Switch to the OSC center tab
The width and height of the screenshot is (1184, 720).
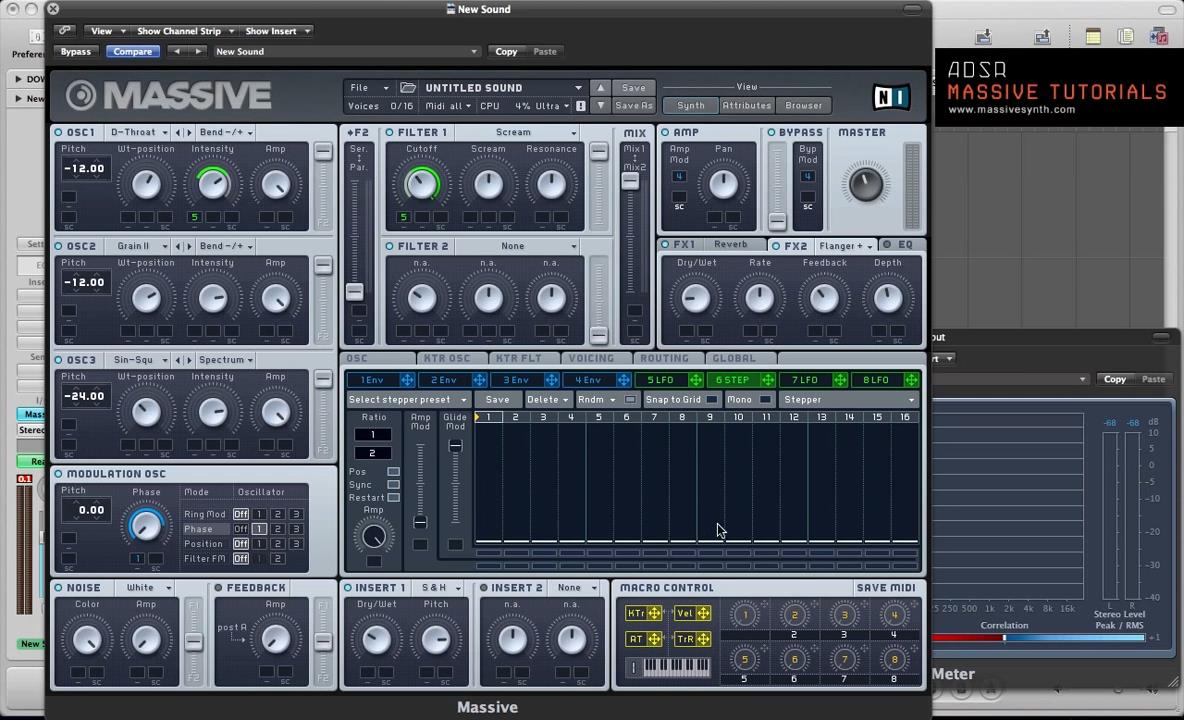click(377, 358)
